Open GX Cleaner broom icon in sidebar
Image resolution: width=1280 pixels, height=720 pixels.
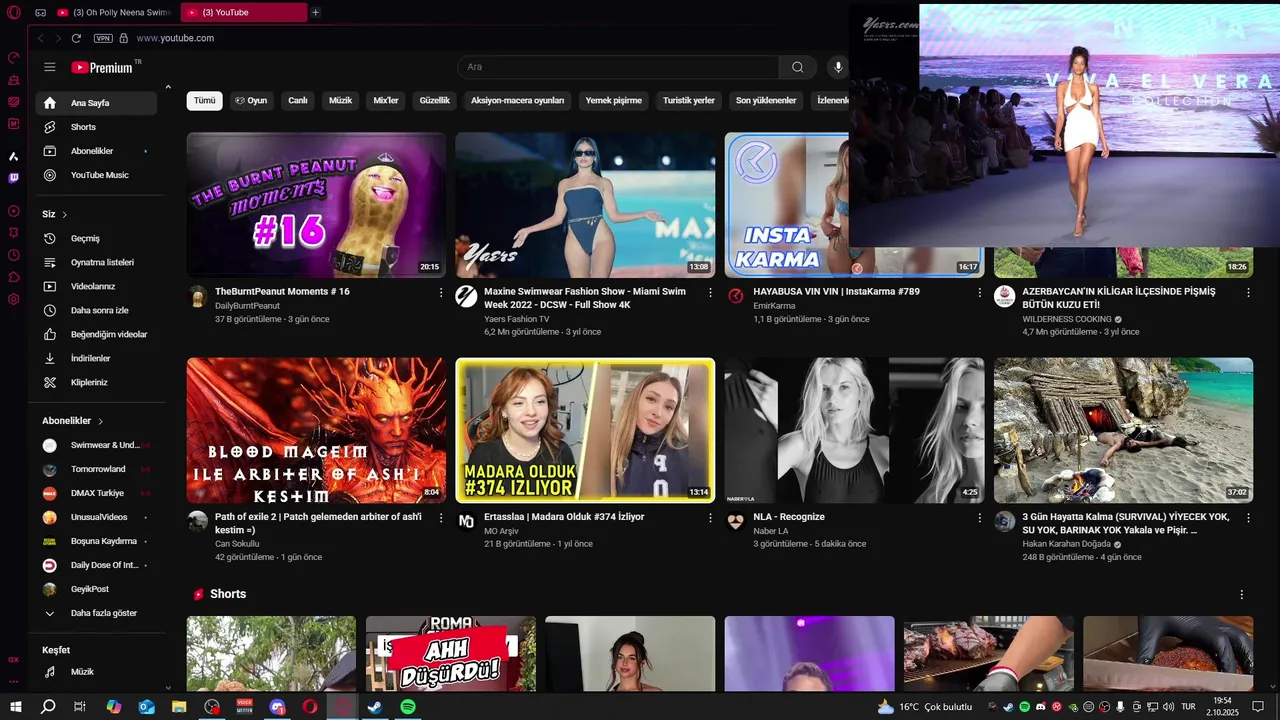[x=14, y=80]
